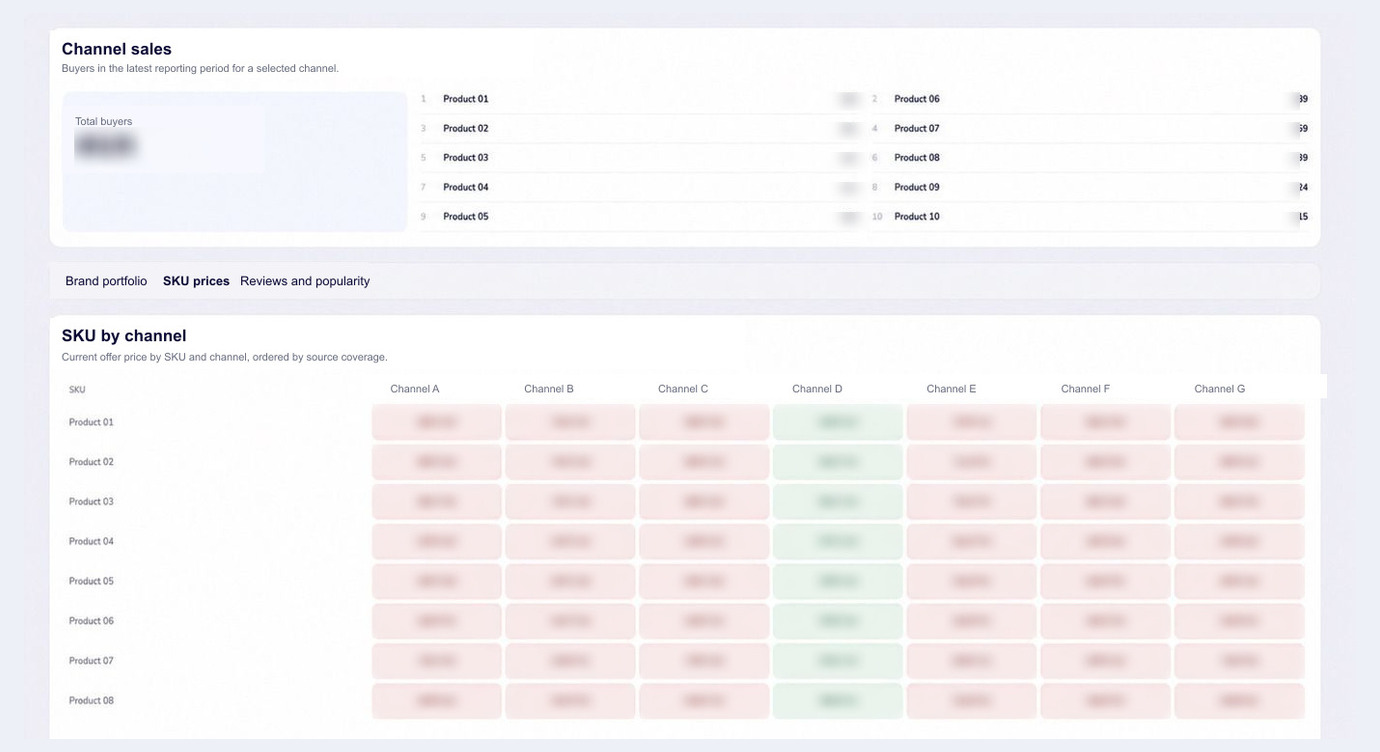Click Product 06 price cell under Channel F
The width and height of the screenshot is (1380, 752).
click(x=1105, y=621)
